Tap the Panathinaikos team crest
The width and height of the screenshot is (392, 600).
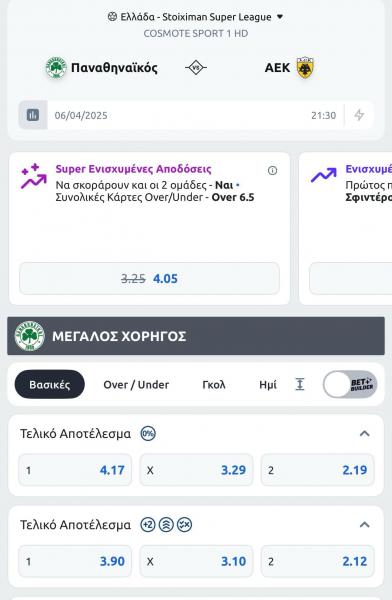coord(56,68)
